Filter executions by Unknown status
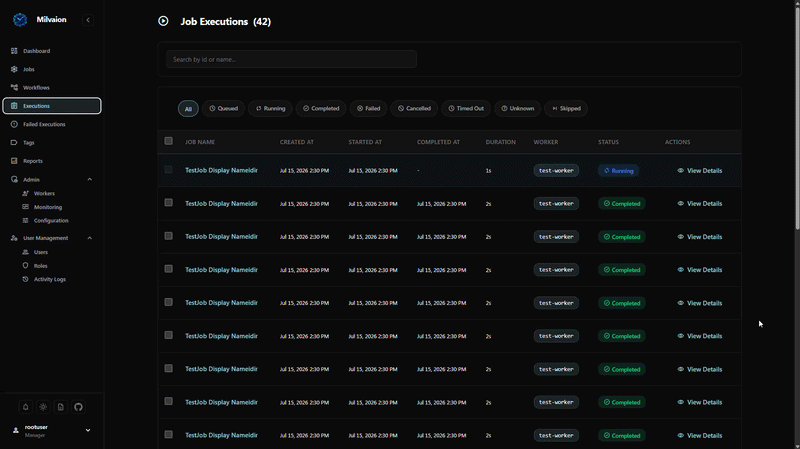The width and height of the screenshot is (800, 449). 517,109
